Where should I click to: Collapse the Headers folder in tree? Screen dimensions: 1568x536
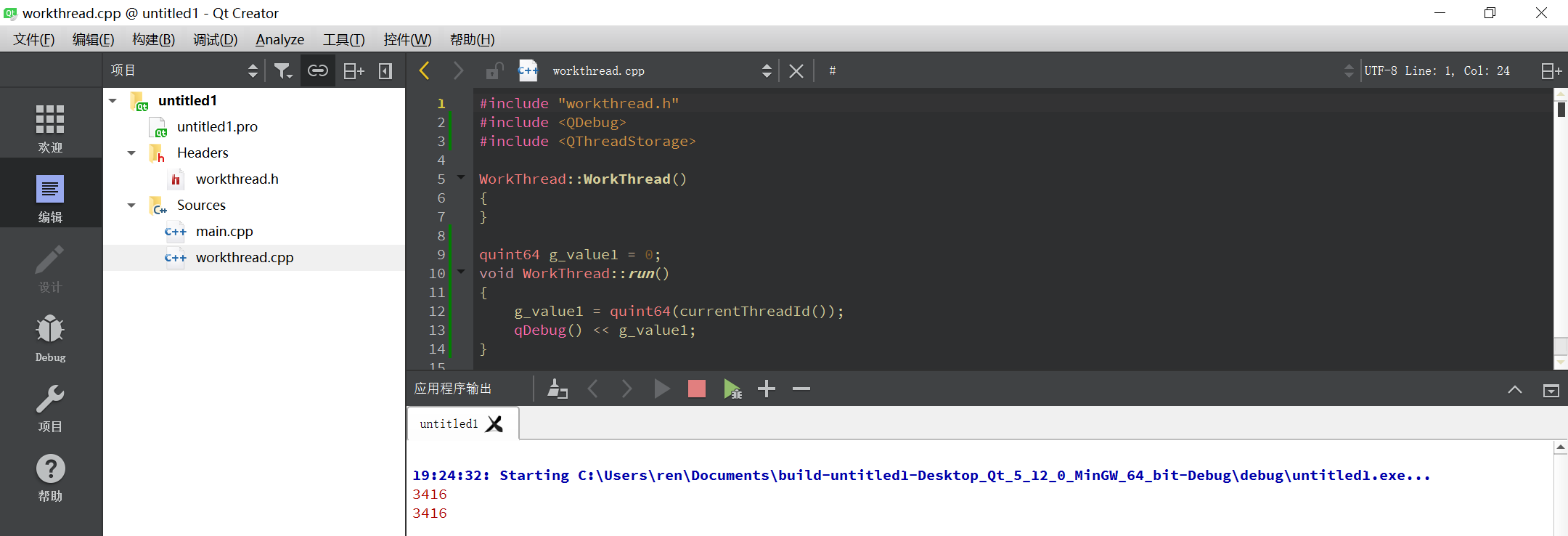pyautogui.click(x=131, y=153)
